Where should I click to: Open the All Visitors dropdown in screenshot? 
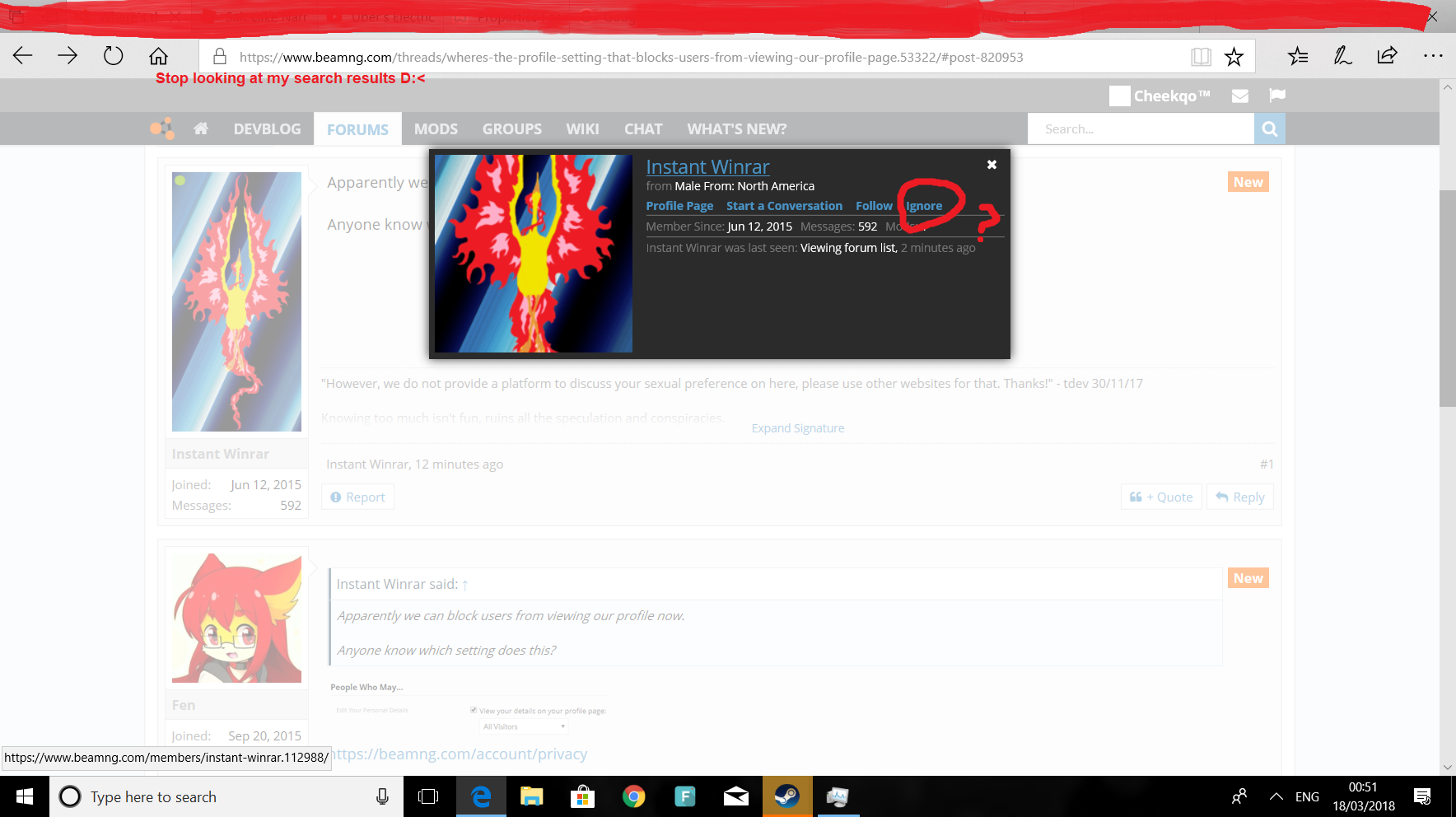point(524,726)
